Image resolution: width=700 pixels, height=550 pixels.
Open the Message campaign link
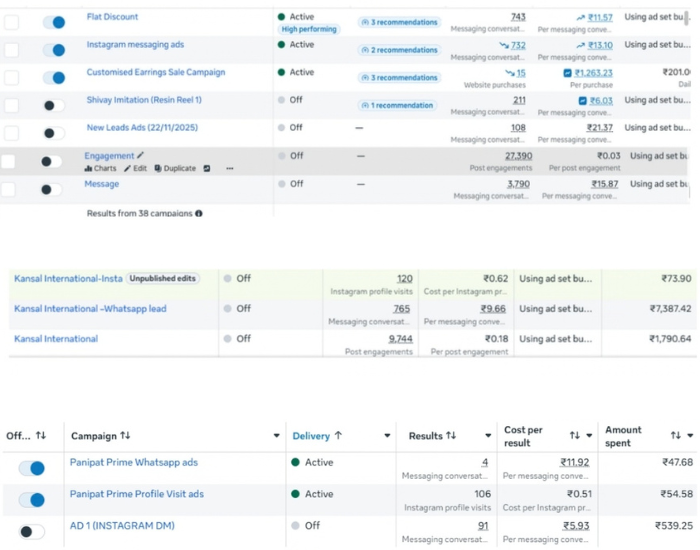click(102, 184)
